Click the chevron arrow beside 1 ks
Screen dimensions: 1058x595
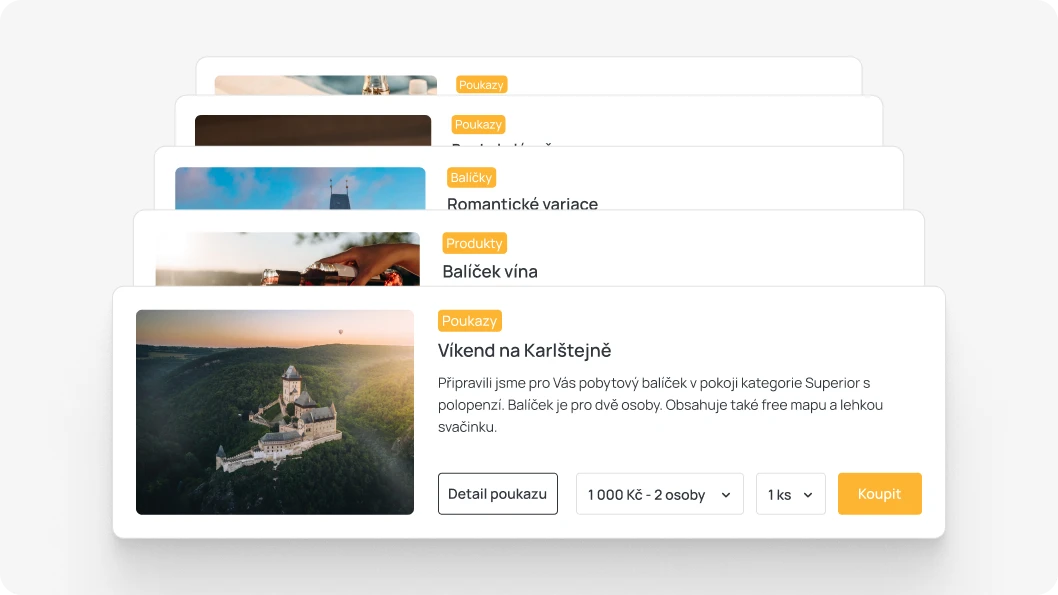tap(808, 495)
